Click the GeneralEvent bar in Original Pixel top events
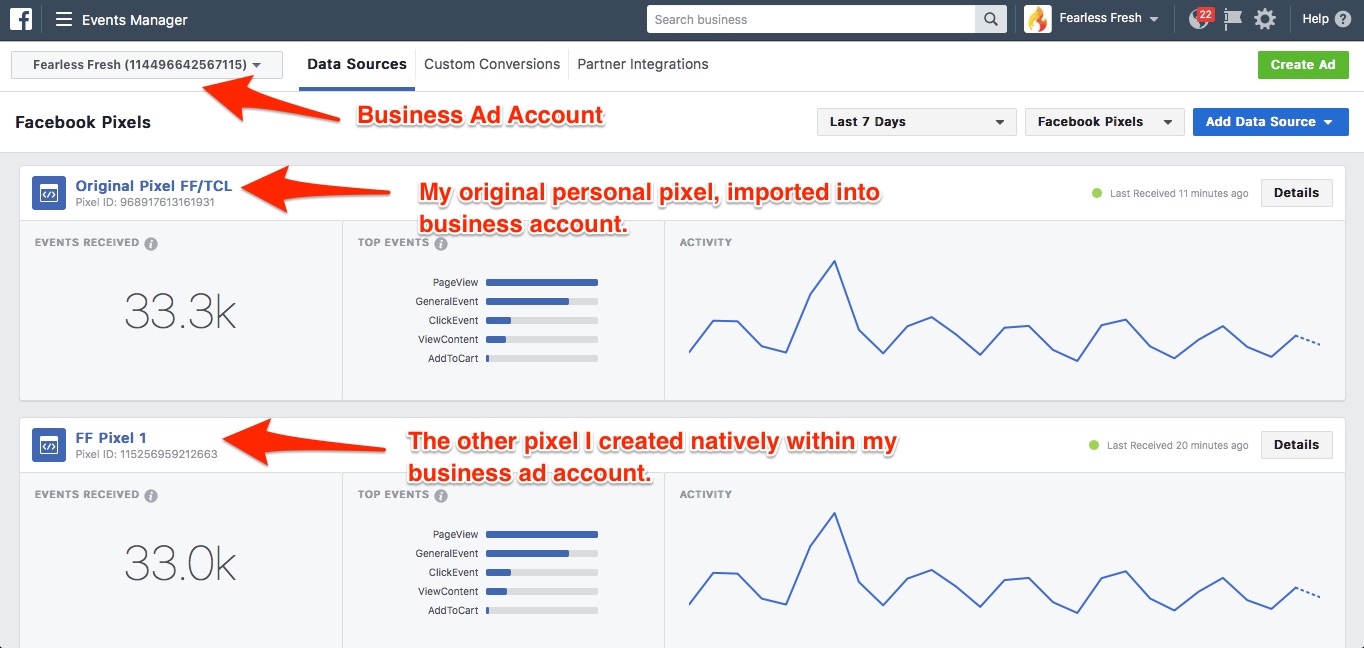 tap(542, 302)
